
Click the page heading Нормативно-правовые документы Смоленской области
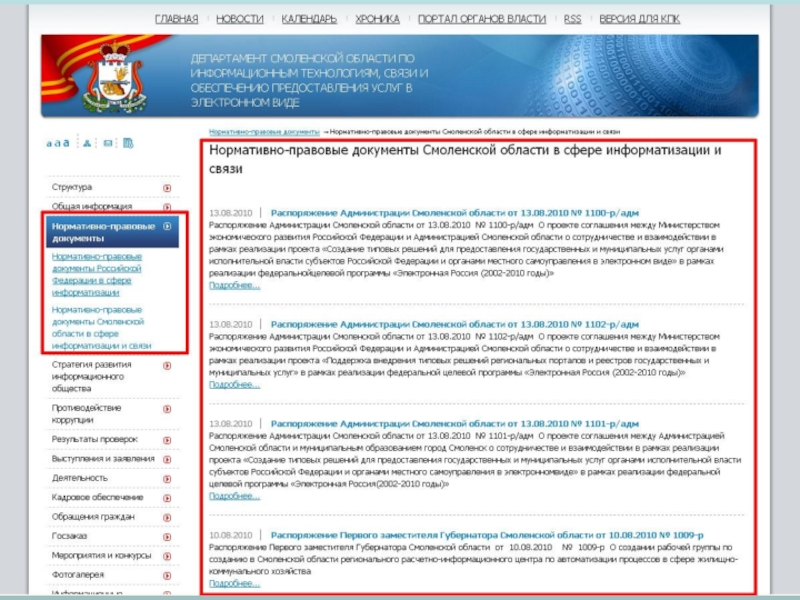465,159
